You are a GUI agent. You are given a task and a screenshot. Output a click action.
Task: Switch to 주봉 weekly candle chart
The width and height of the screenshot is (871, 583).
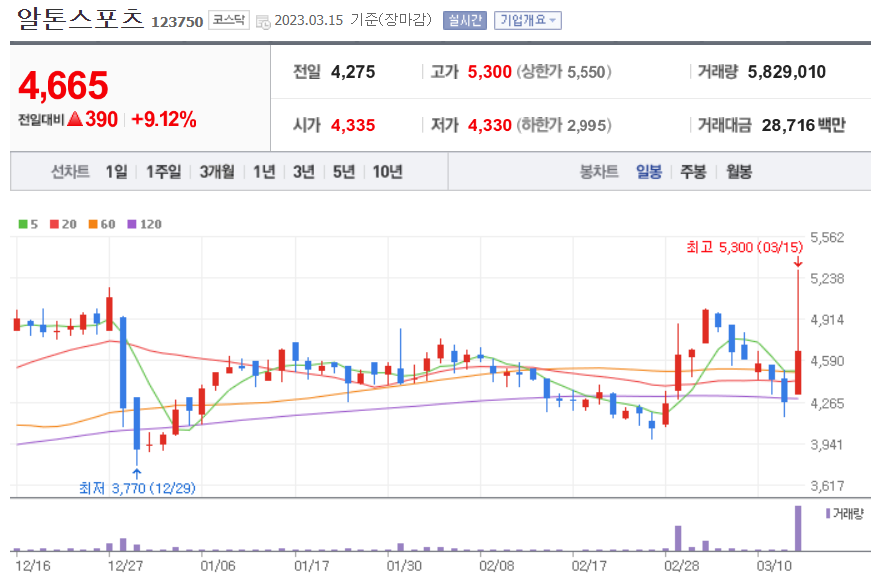[693, 172]
